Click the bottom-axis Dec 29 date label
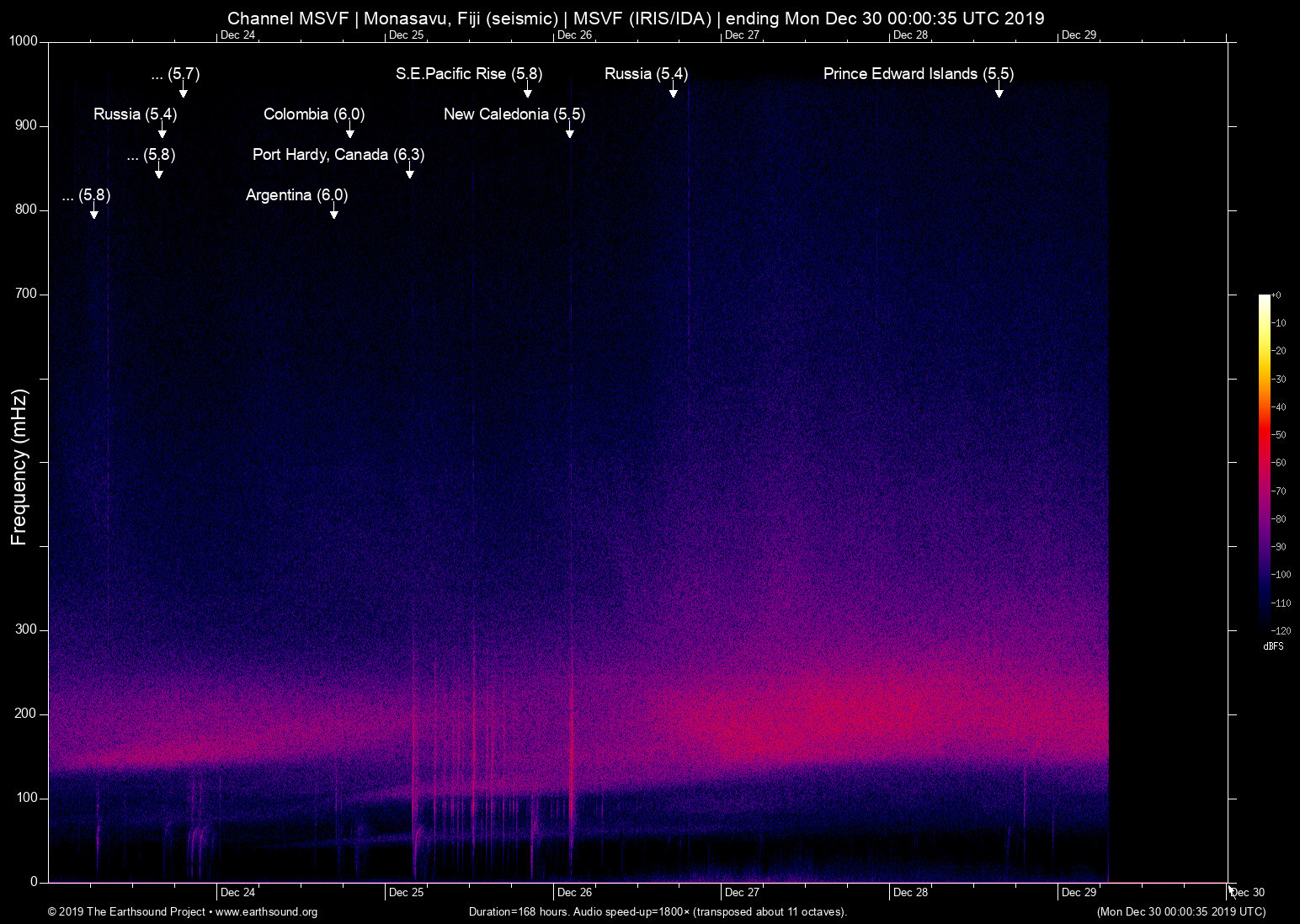 (x=1079, y=893)
